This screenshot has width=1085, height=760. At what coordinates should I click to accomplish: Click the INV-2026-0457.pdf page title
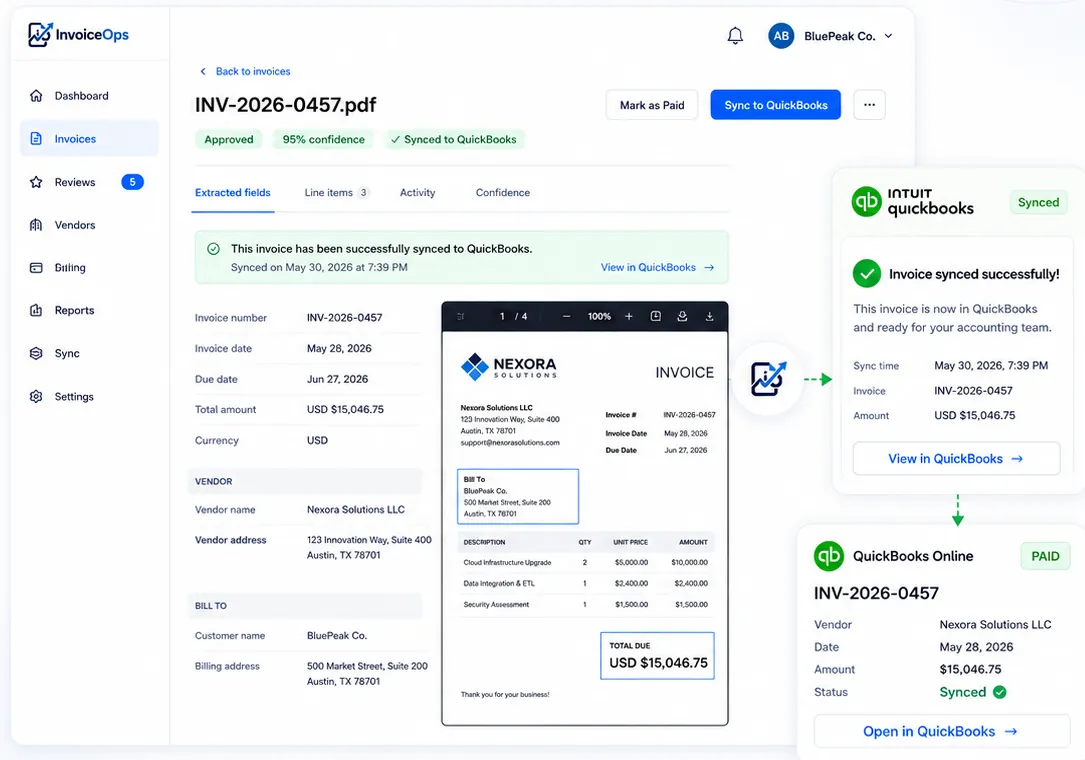pyautogui.click(x=285, y=105)
